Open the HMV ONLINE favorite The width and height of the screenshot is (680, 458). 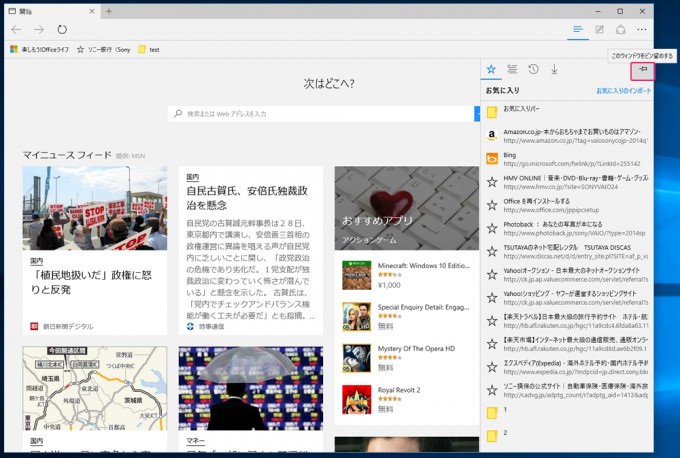(x=567, y=182)
